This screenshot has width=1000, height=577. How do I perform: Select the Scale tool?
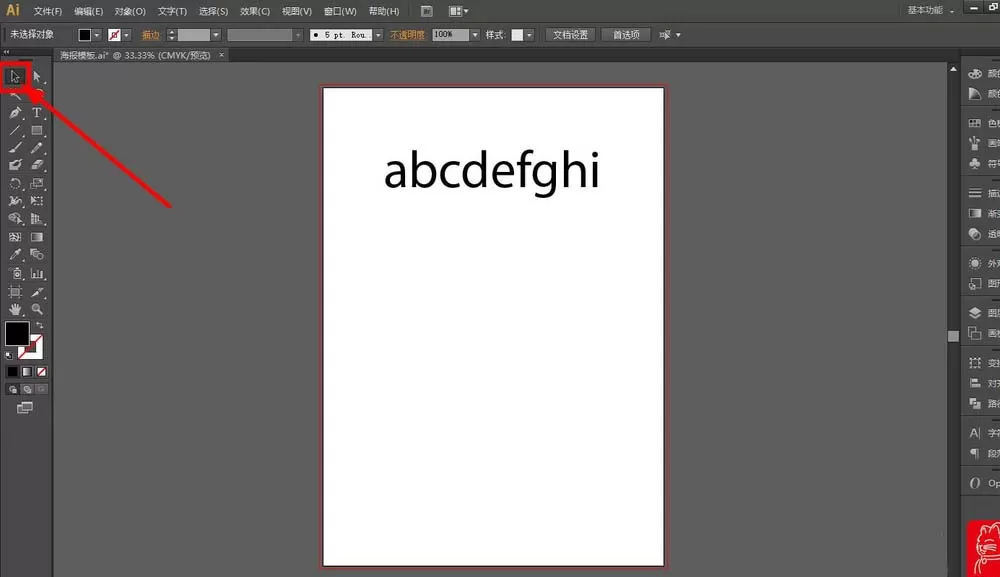click(x=37, y=184)
